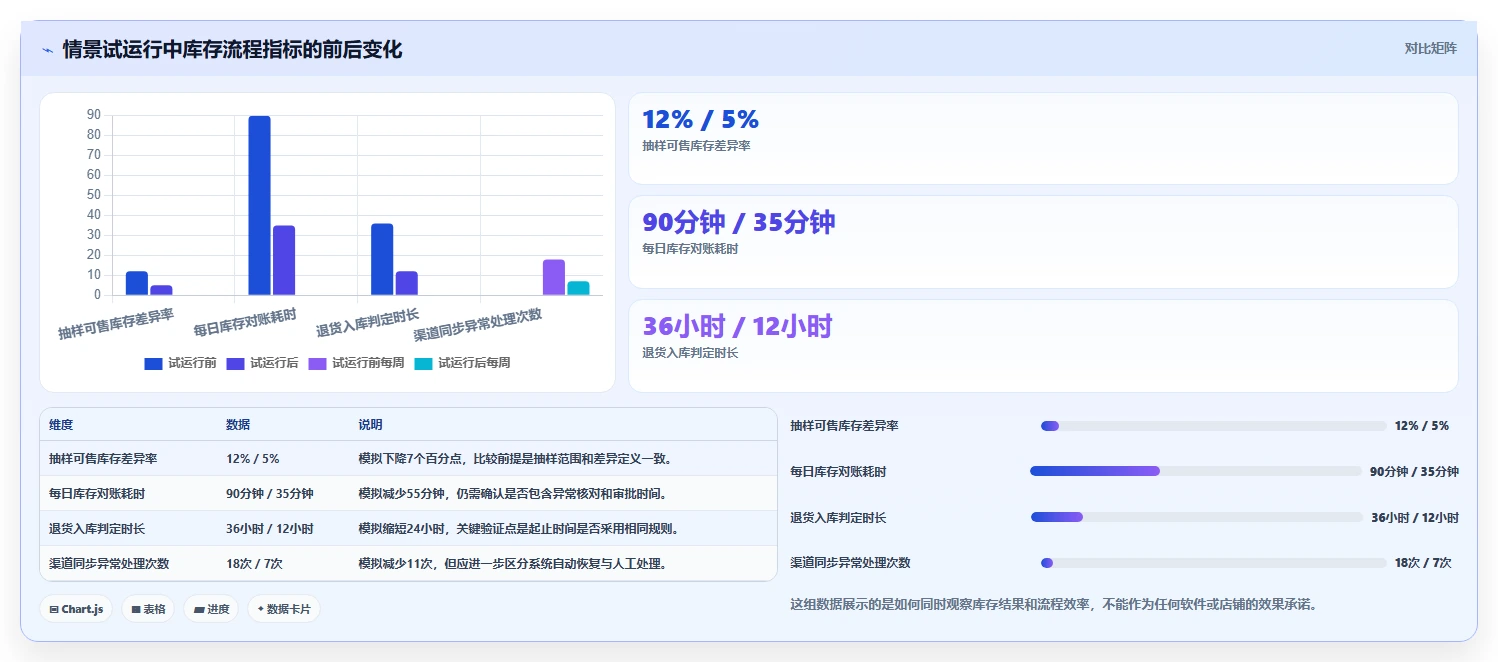Screen dimensions: 1498x662
Task: Click the 每日库存对账耗时 progress bar
Action: click(1196, 471)
